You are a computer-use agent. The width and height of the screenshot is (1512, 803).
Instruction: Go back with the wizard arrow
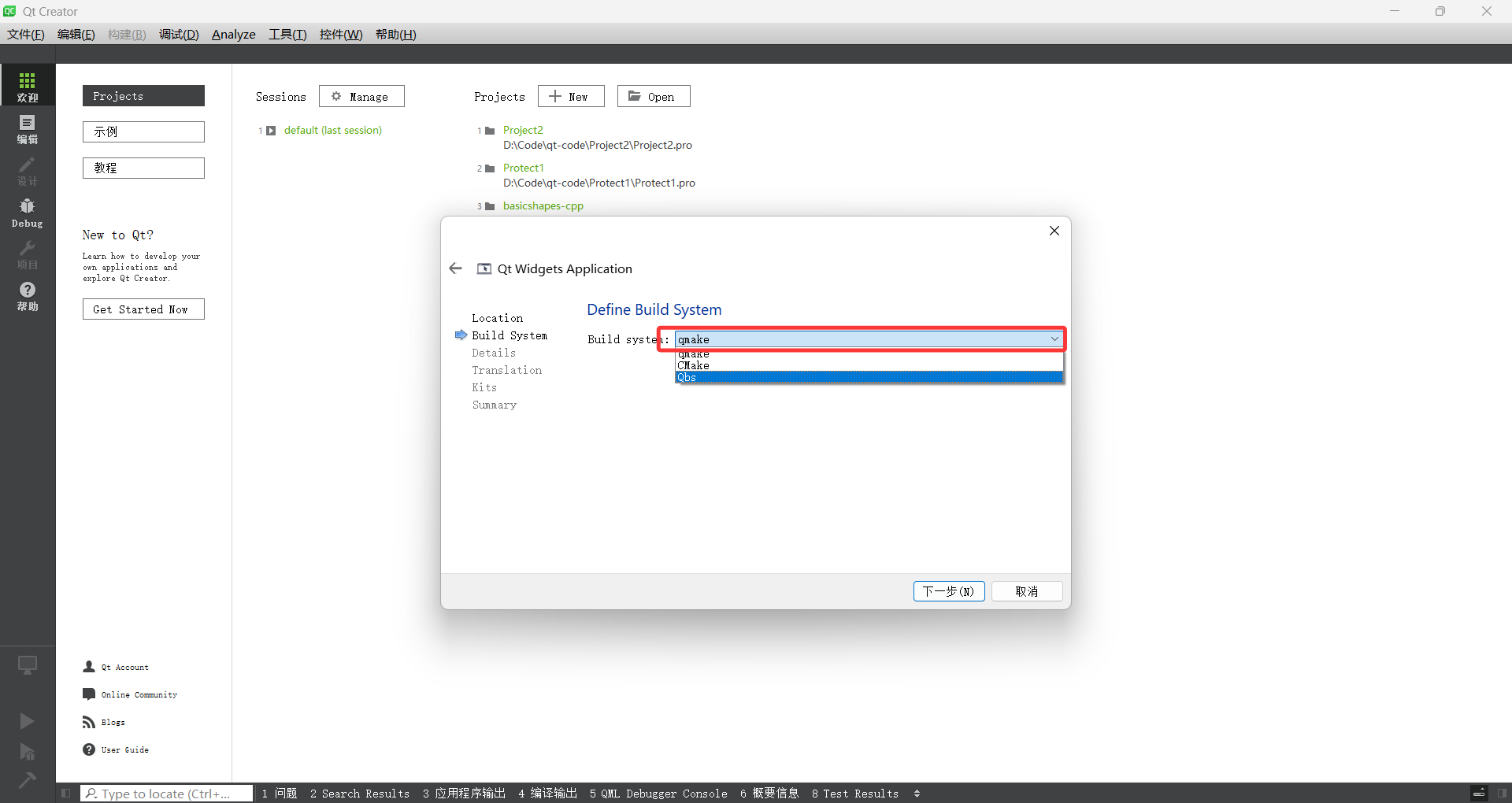(x=455, y=268)
